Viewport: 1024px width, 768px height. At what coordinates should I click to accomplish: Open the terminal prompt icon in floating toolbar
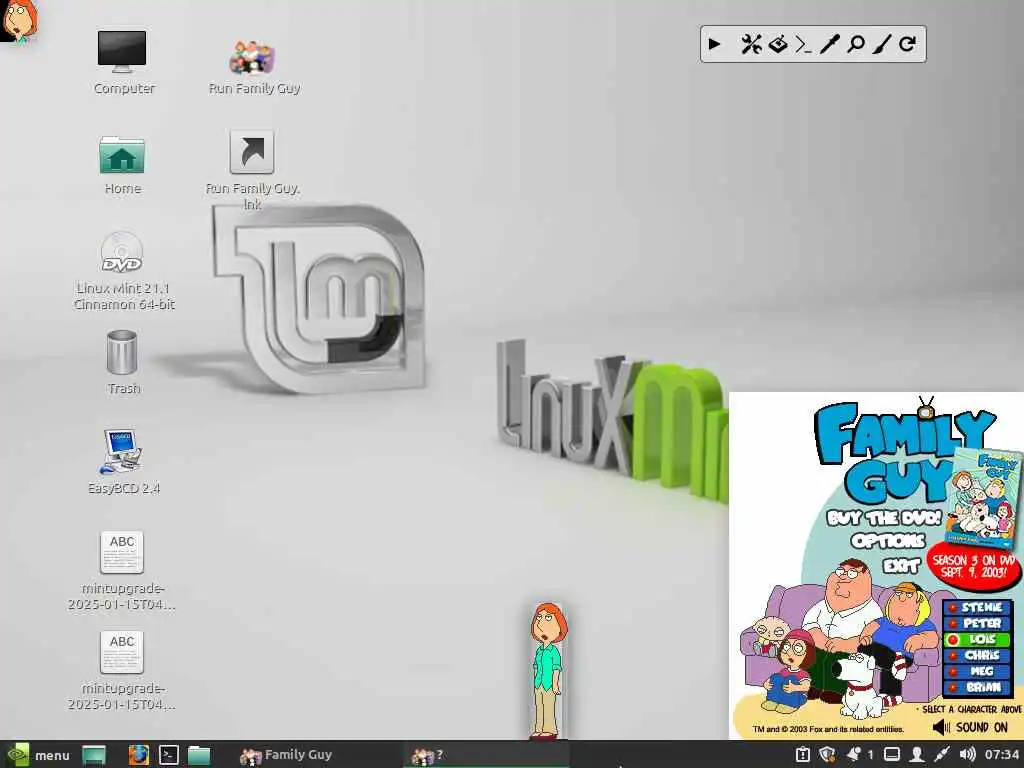(803, 44)
